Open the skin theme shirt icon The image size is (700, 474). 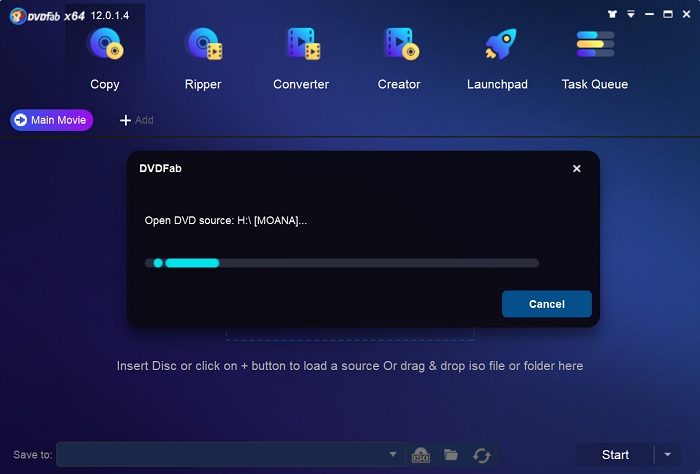pyautogui.click(x=612, y=14)
